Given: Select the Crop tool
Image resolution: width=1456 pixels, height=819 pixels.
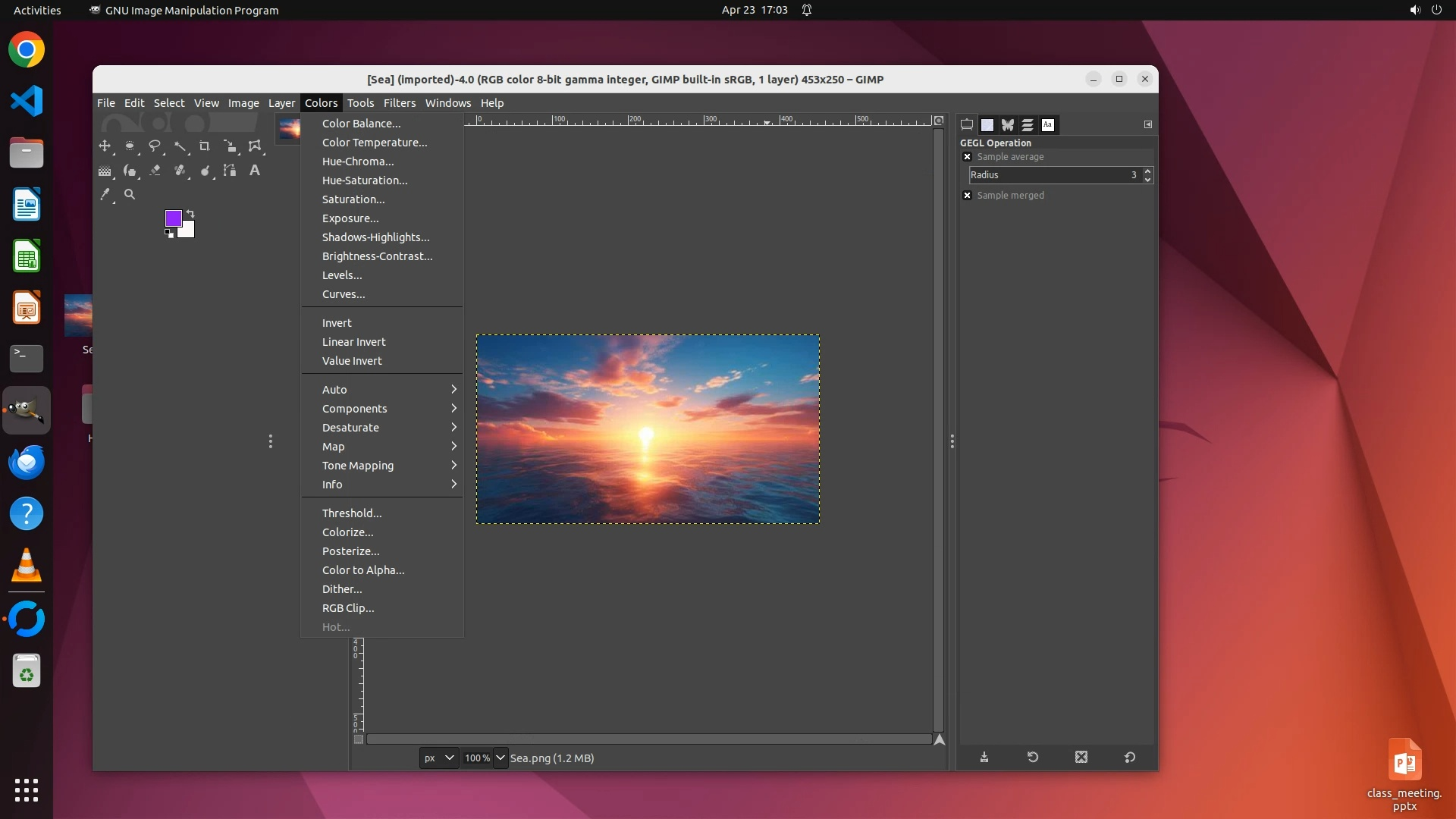Looking at the screenshot, I should pyautogui.click(x=205, y=146).
